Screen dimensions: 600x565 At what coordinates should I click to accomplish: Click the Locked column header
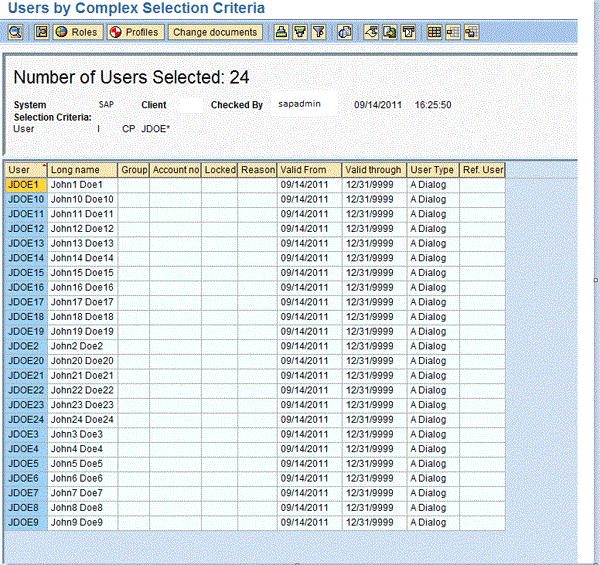pyautogui.click(x=219, y=170)
